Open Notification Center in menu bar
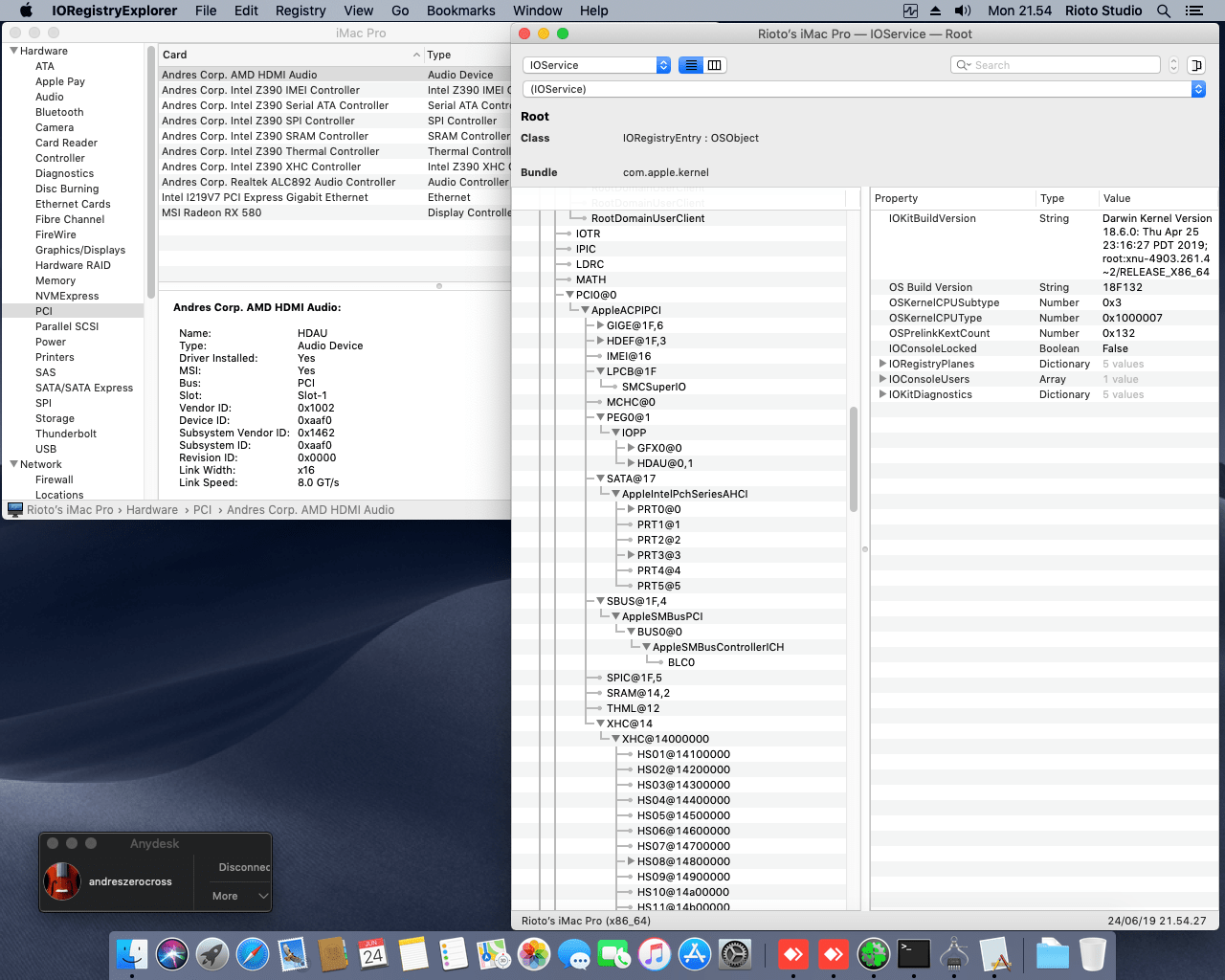1225x980 pixels. [1193, 11]
